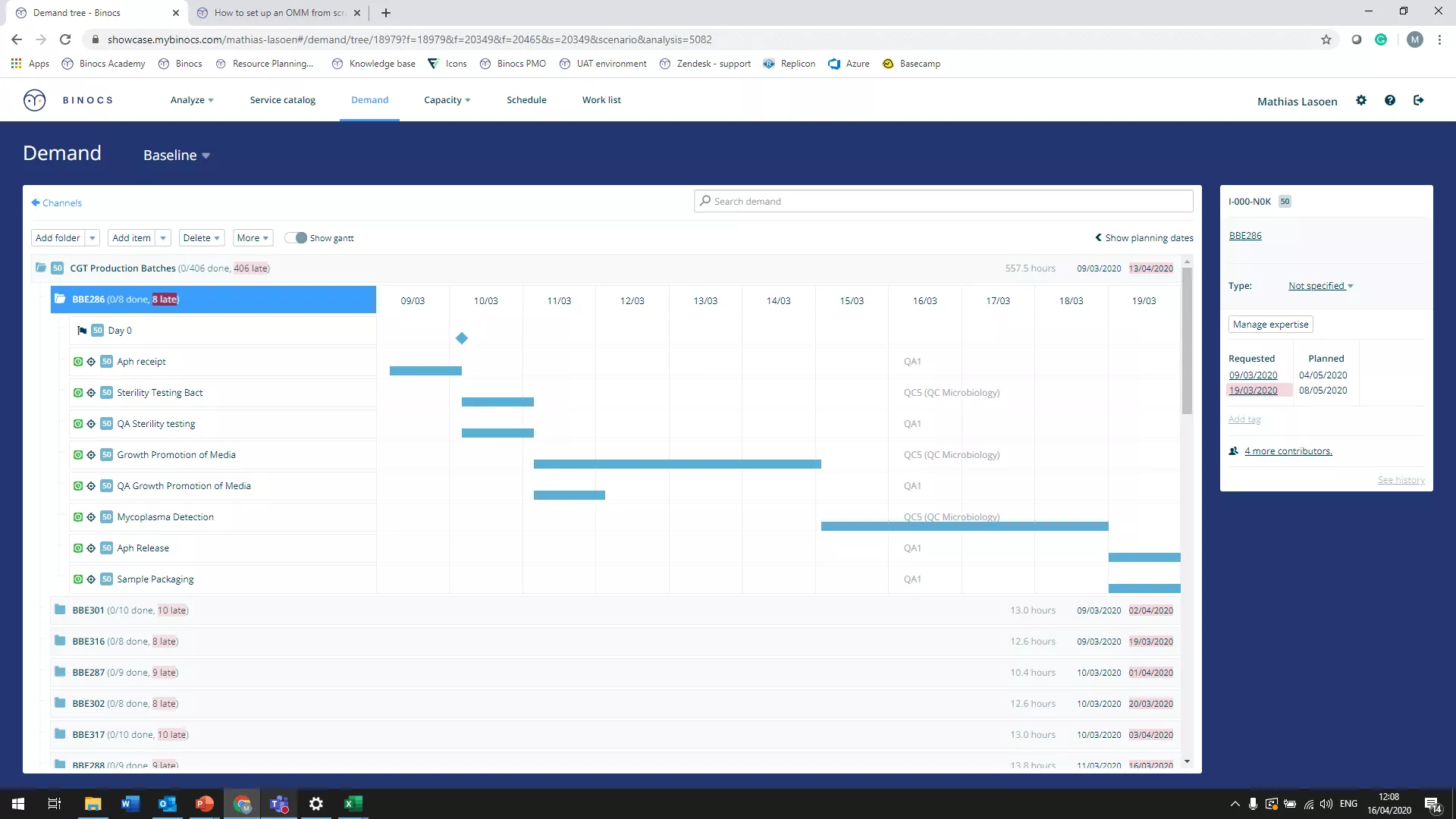The image size is (1456, 819).
Task: Open the Work list page
Action: point(601,100)
